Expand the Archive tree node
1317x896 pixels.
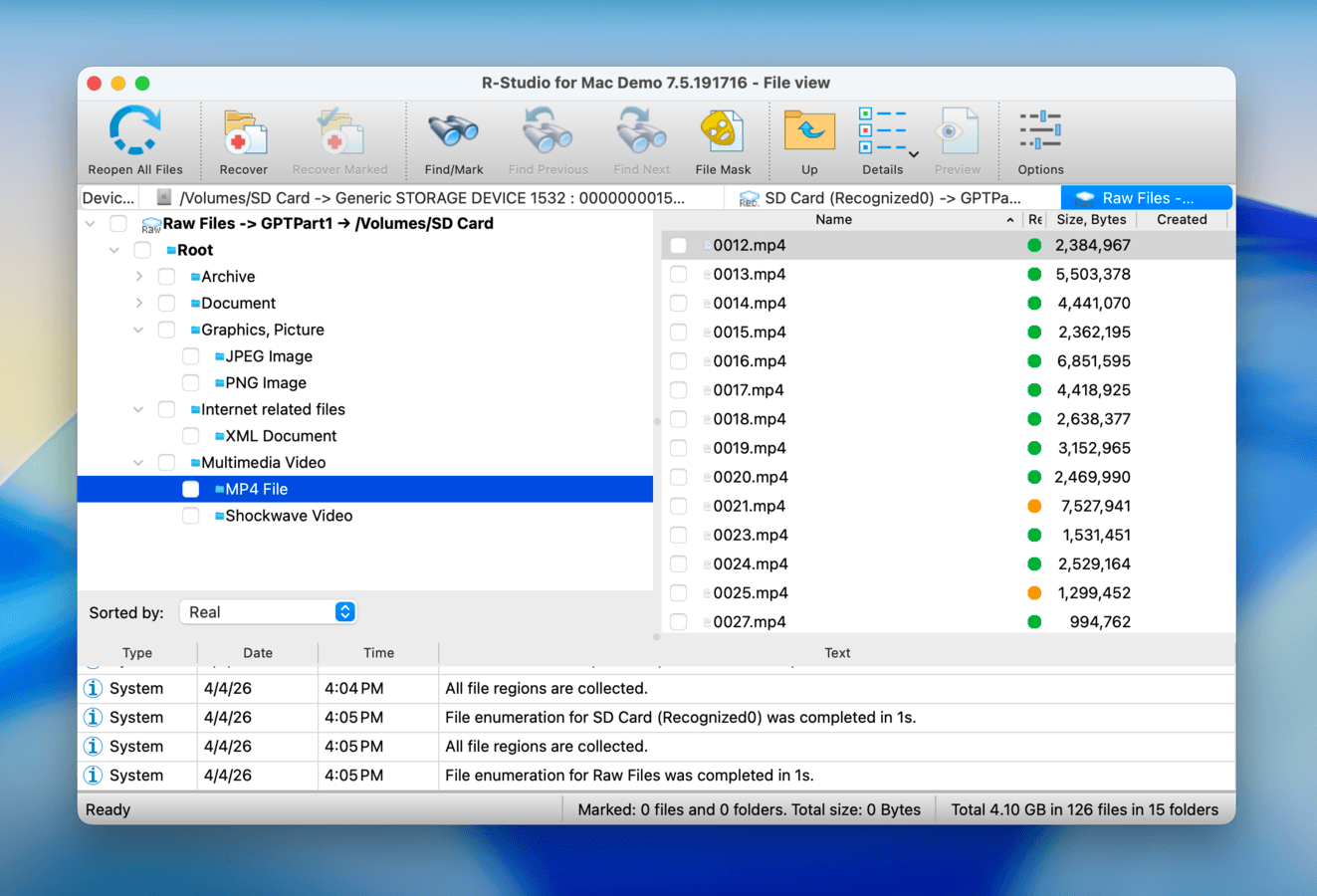coord(139,276)
